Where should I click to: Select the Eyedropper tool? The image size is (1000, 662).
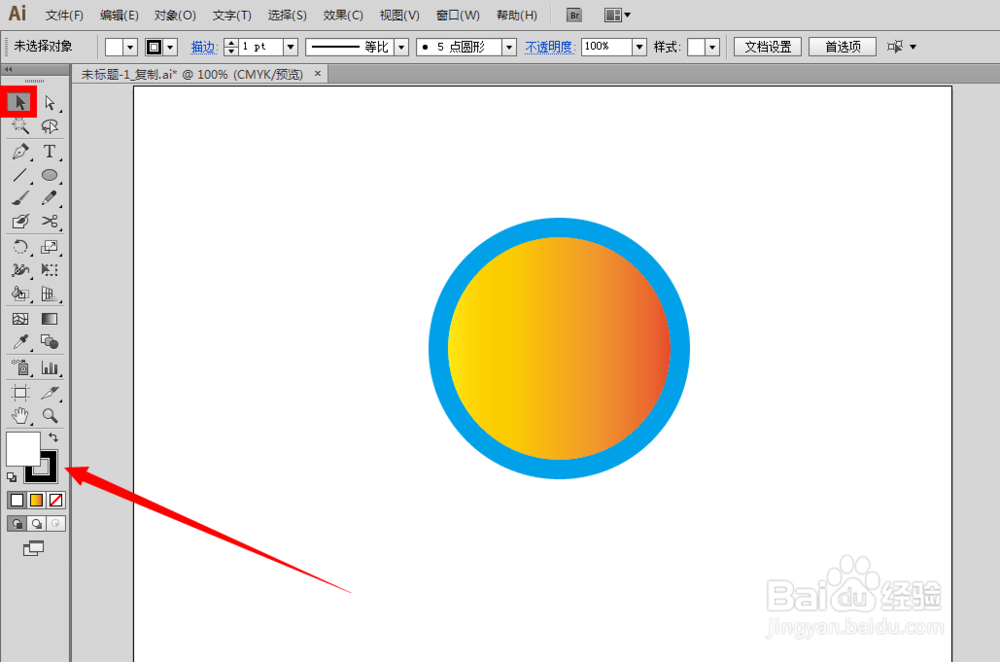[20, 342]
